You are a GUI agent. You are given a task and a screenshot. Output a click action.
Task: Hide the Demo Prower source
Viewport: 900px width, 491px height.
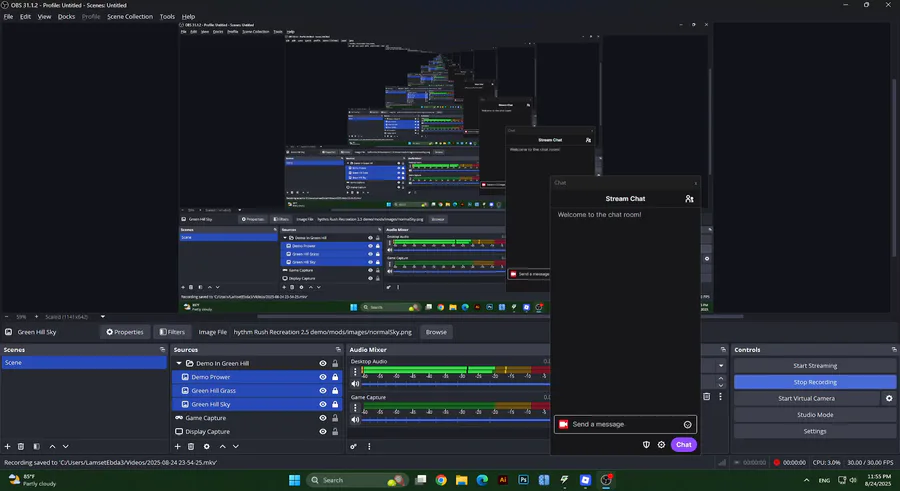coord(323,377)
